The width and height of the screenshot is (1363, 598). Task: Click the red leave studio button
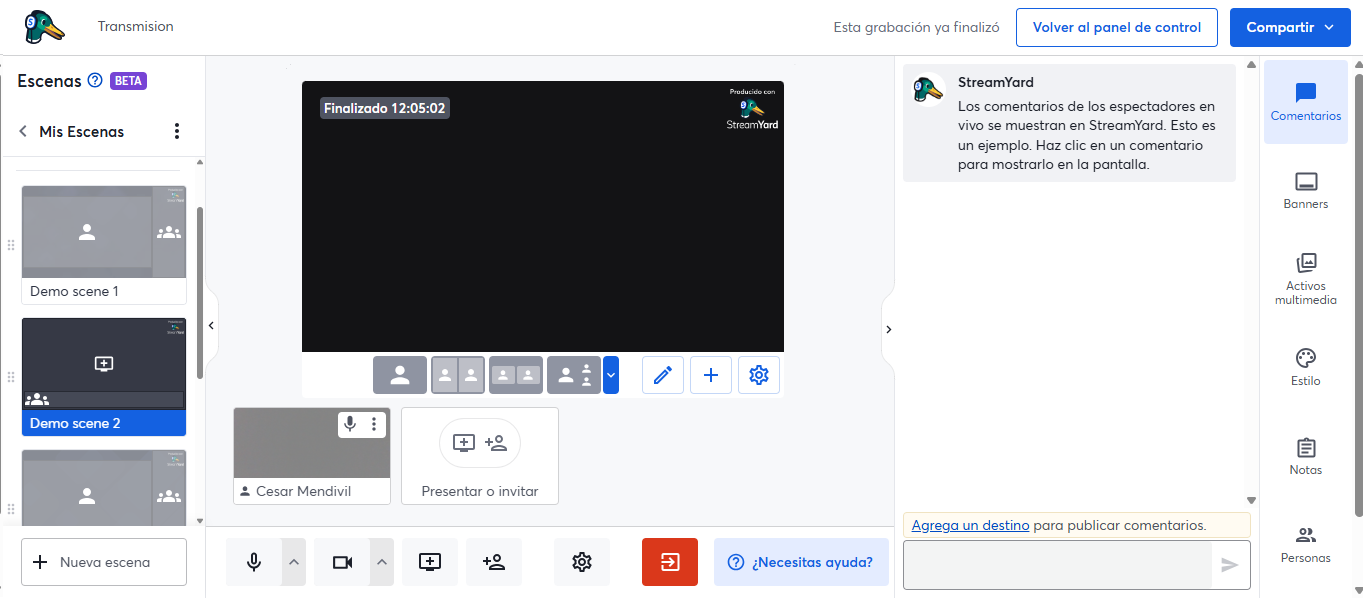coord(669,562)
